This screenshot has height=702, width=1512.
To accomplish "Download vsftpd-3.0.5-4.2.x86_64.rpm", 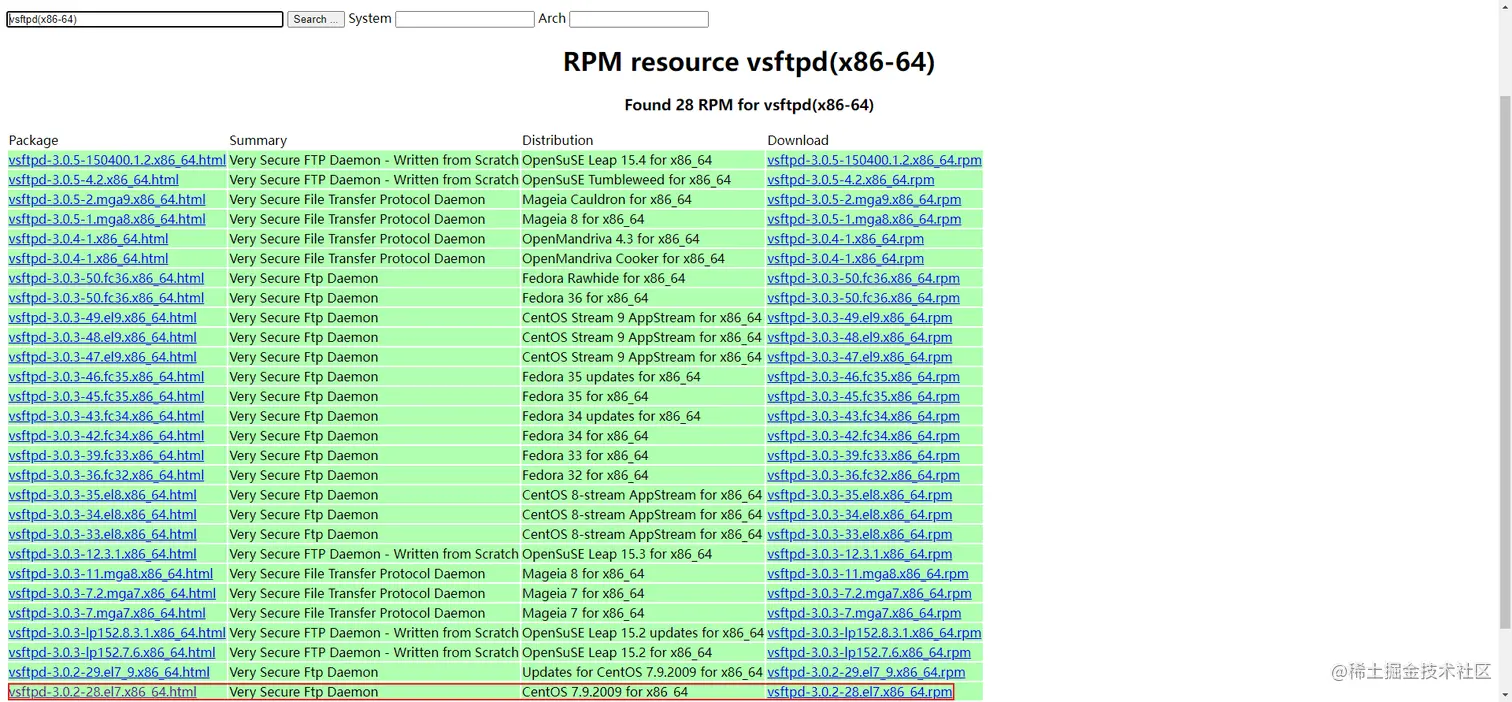I will [851, 180].
